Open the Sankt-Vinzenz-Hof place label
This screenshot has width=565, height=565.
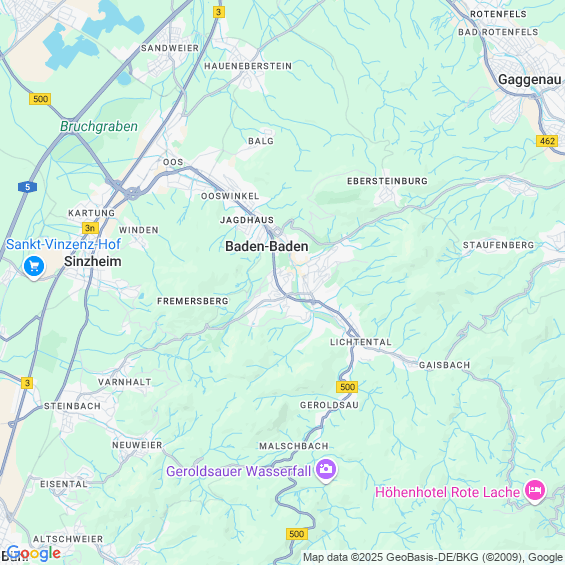(63, 244)
